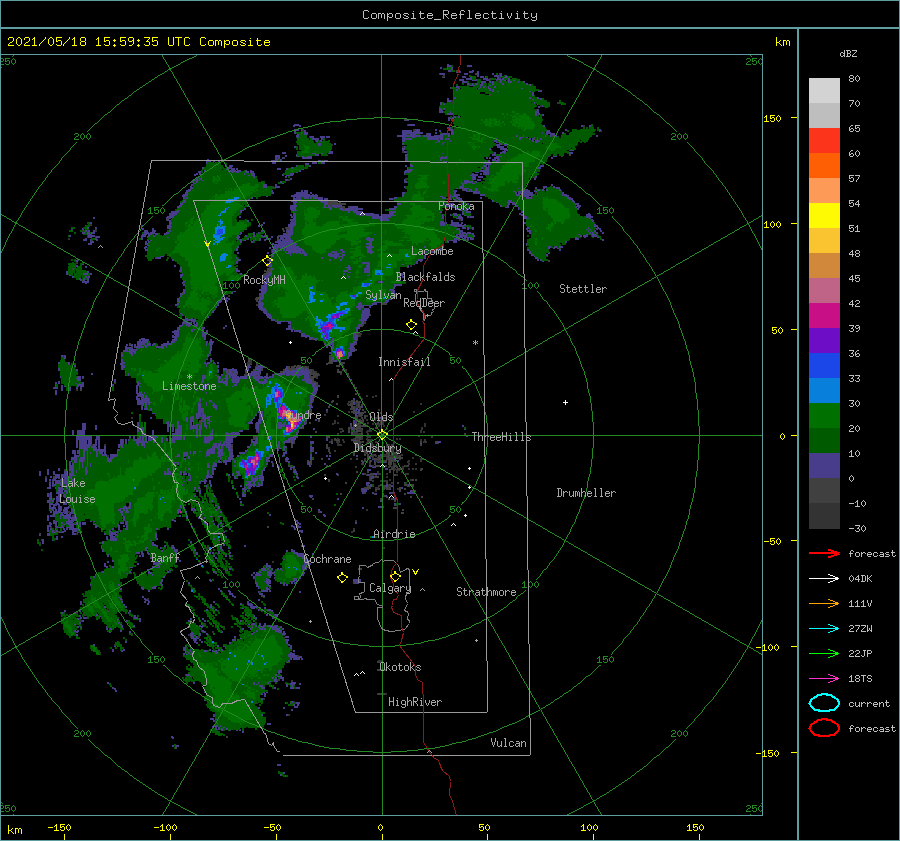Click the HighRiver city label
The height and width of the screenshot is (841, 900).
pyautogui.click(x=415, y=702)
